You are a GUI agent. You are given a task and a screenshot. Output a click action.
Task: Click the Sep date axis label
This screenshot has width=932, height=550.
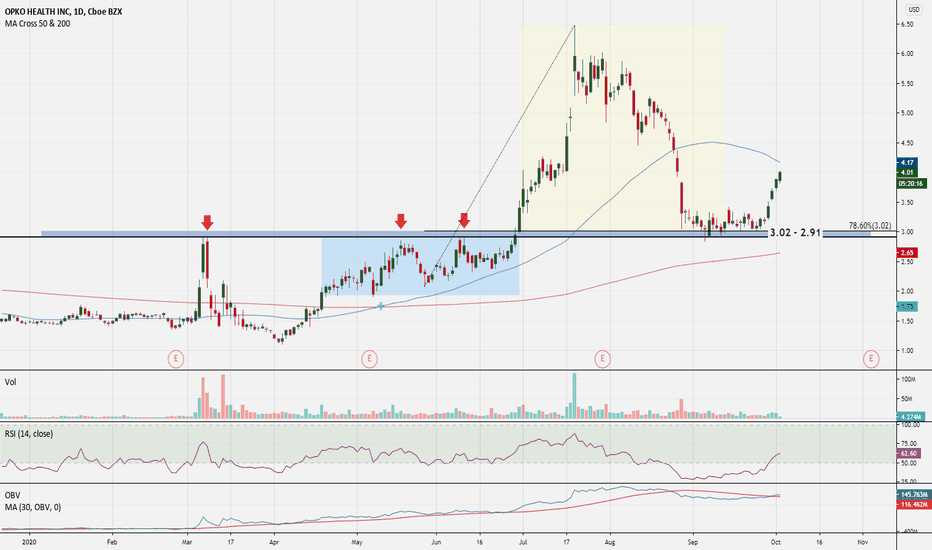[x=692, y=542]
